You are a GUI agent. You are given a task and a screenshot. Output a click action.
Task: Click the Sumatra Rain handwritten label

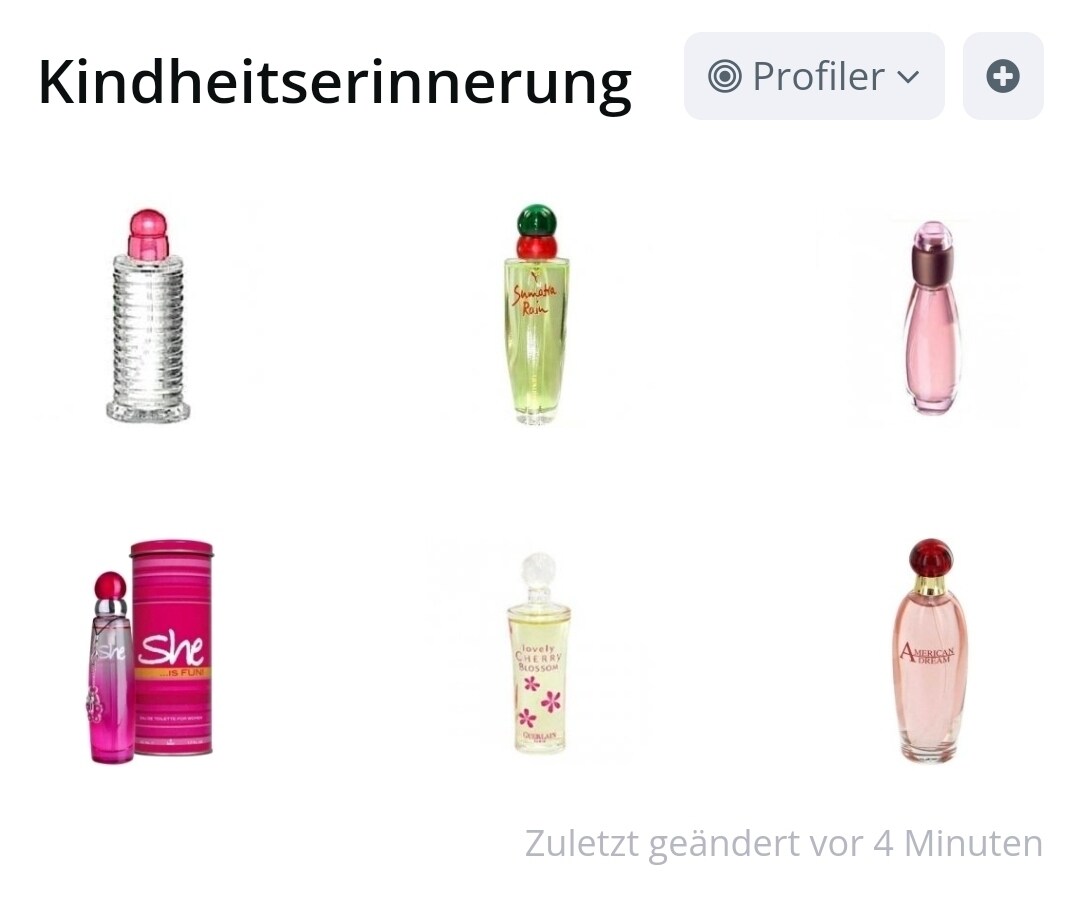coord(534,298)
